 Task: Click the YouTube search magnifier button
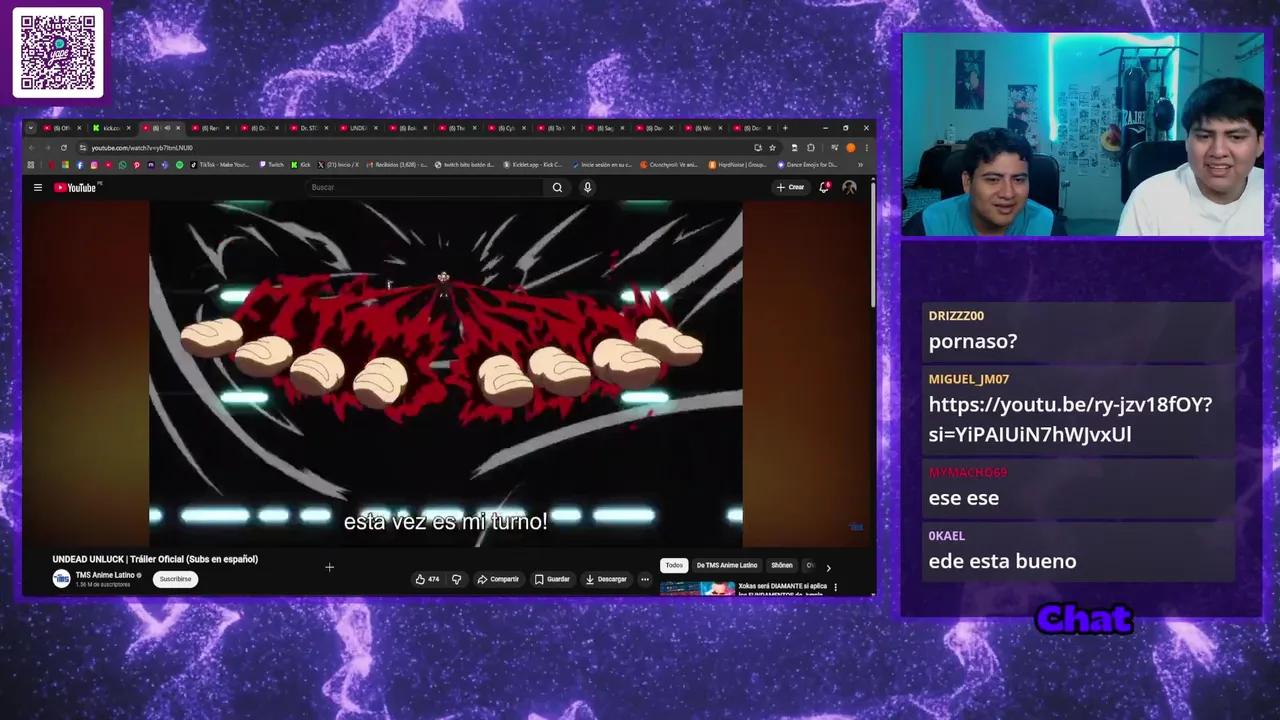(x=557, y=187)
